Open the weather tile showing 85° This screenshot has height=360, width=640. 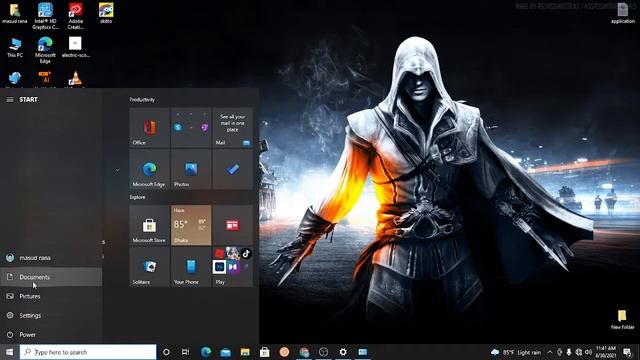click(x=191, y=225)
